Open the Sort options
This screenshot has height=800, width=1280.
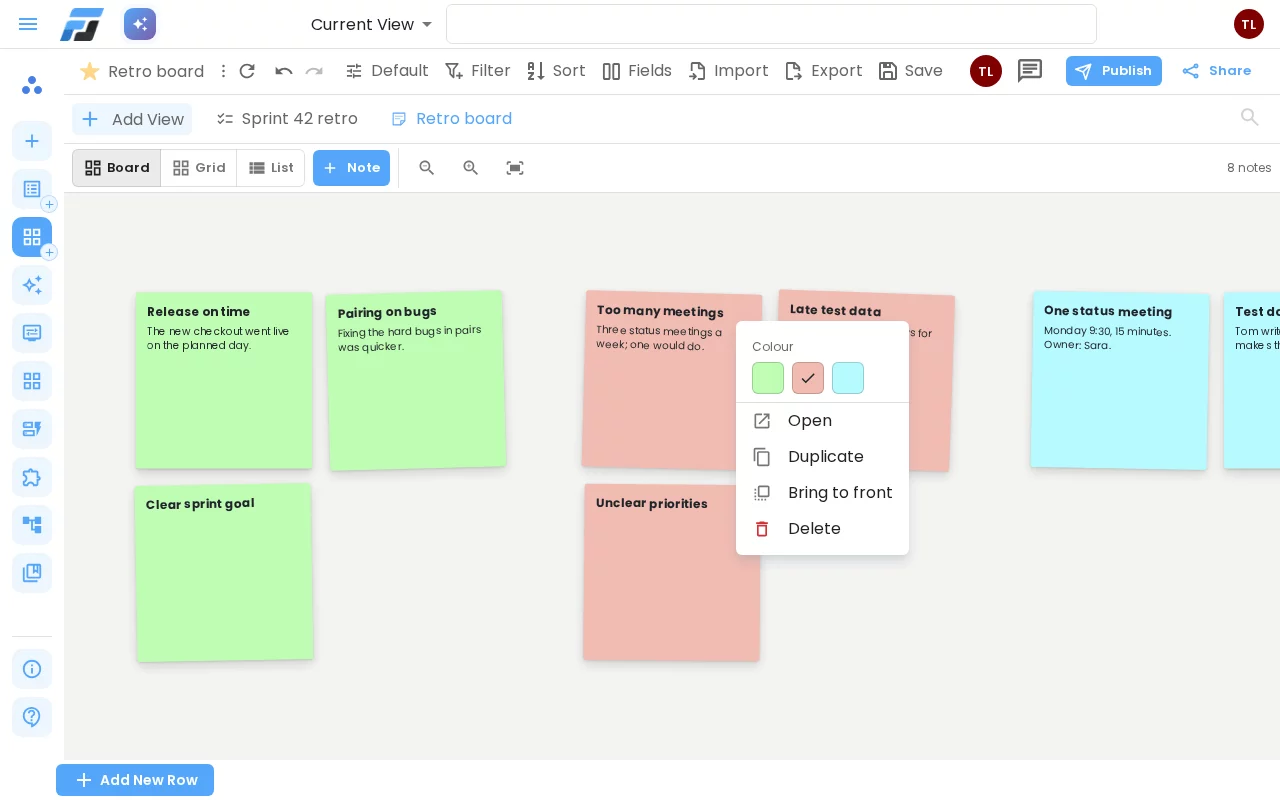556,71
